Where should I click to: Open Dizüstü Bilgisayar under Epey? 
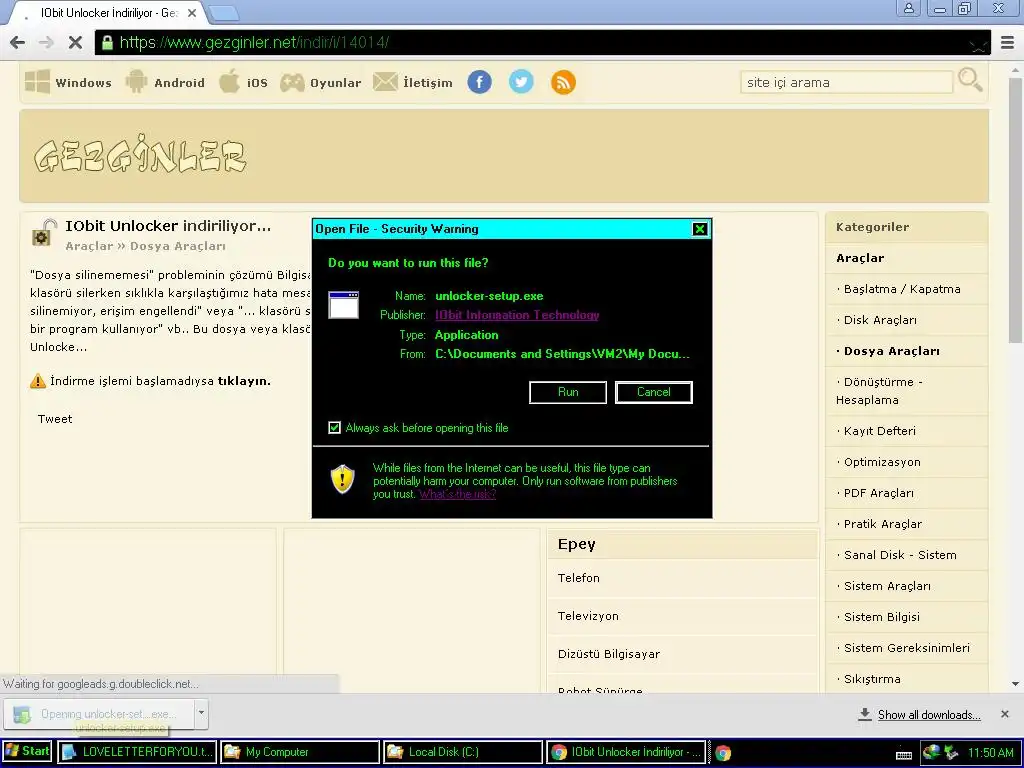pyautogui.click(x=609, y=654)
